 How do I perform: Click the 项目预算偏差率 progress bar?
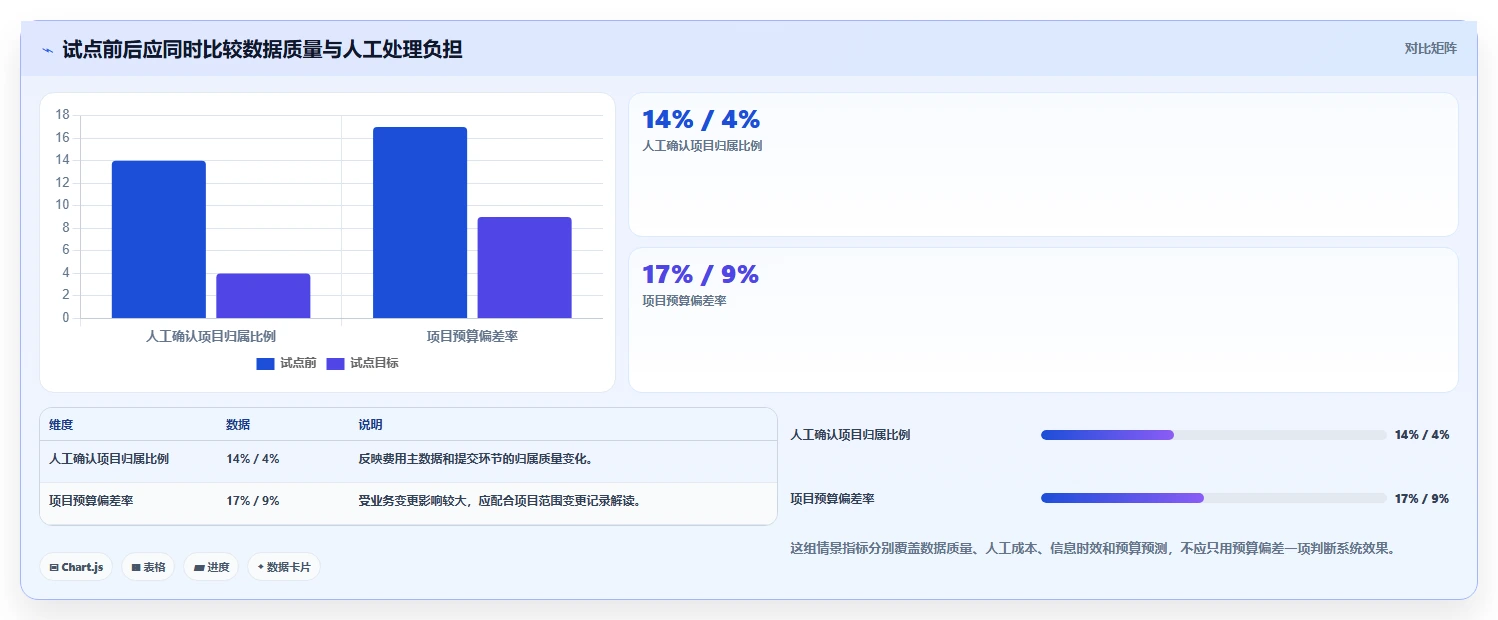1214,498
